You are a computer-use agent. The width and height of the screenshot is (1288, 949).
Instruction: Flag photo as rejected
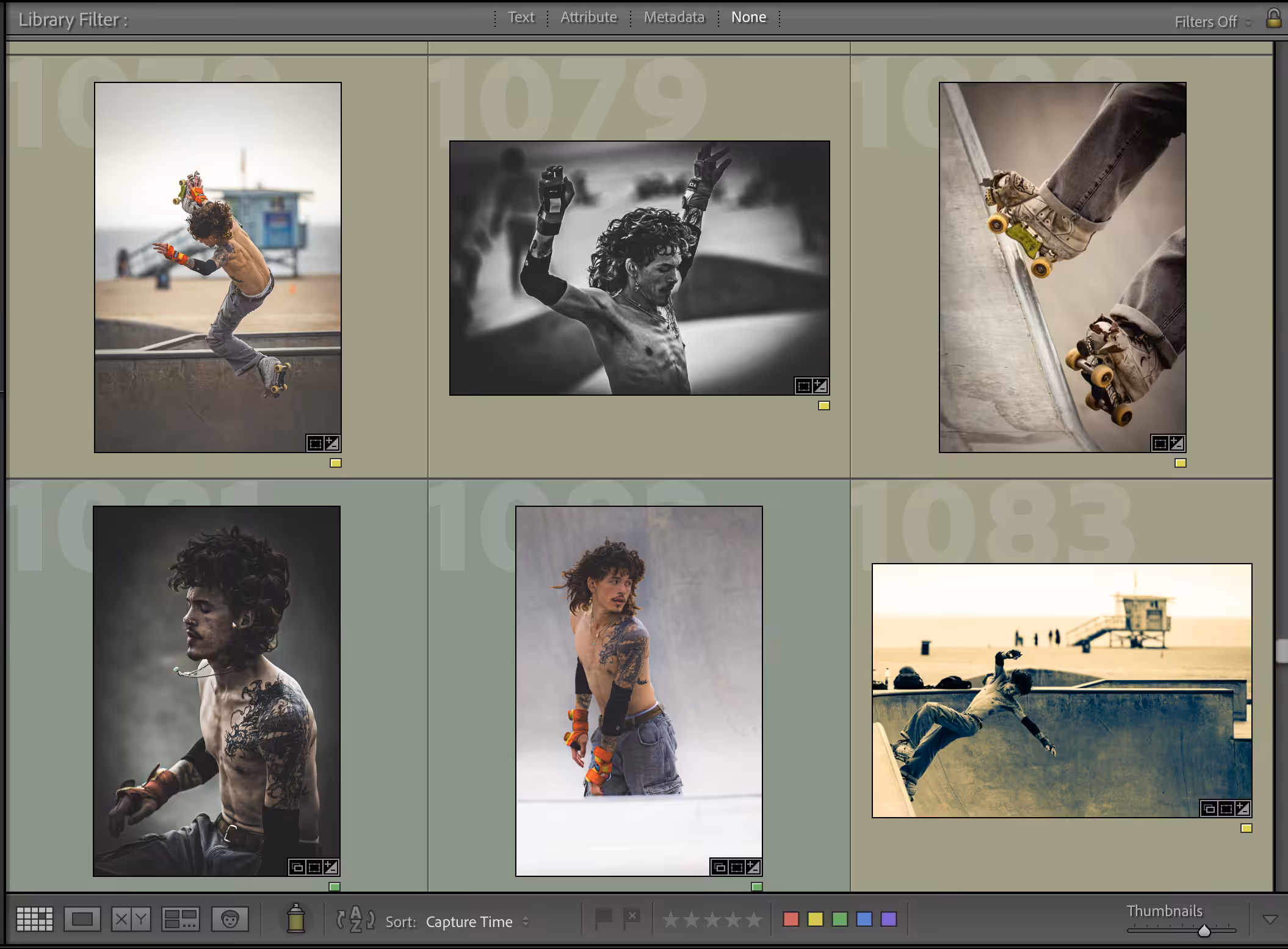click(632, 918)
